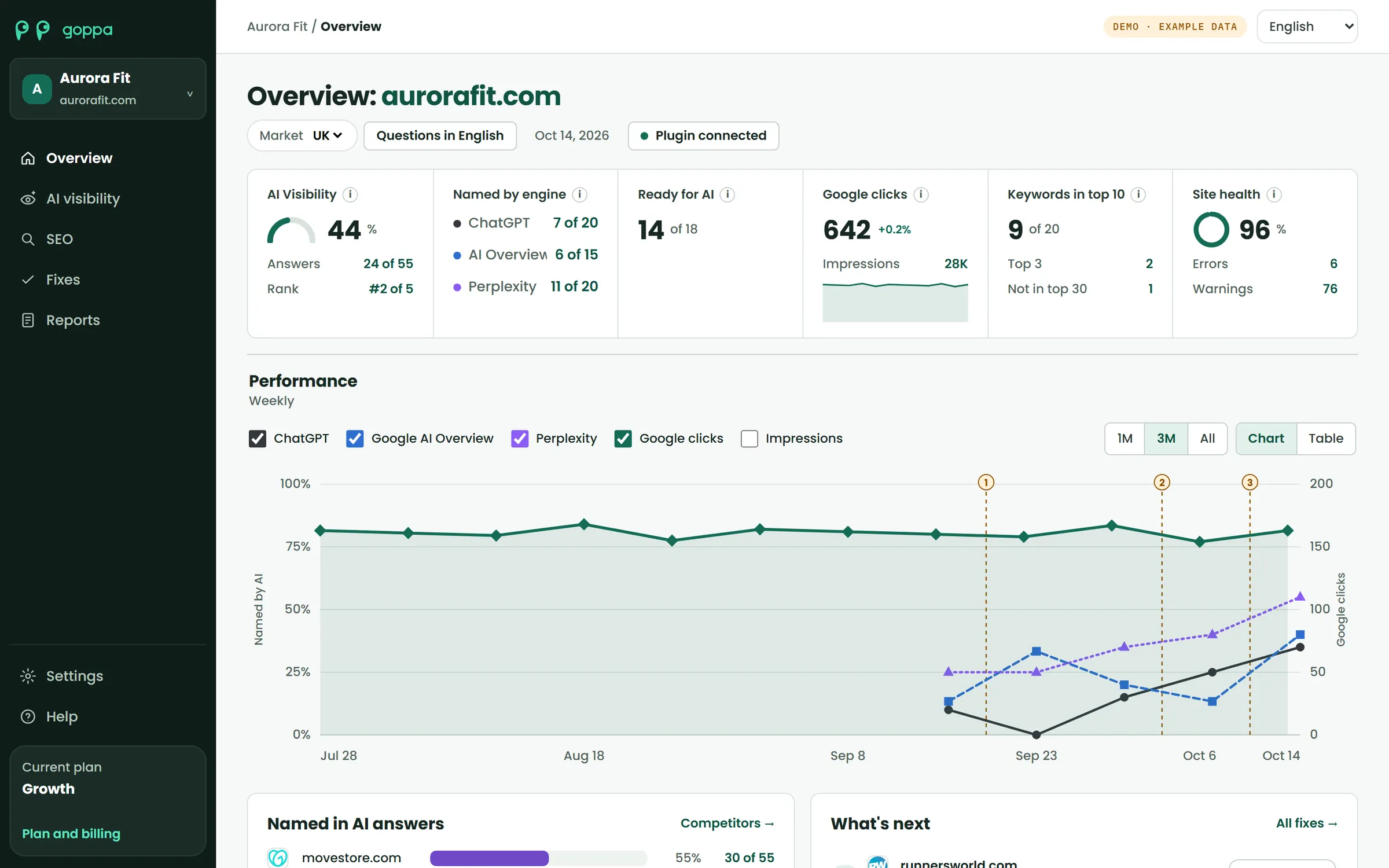Screen dimensions: 1389x868
Task: Click the Help question mark icon
Action: click(28, 716)
